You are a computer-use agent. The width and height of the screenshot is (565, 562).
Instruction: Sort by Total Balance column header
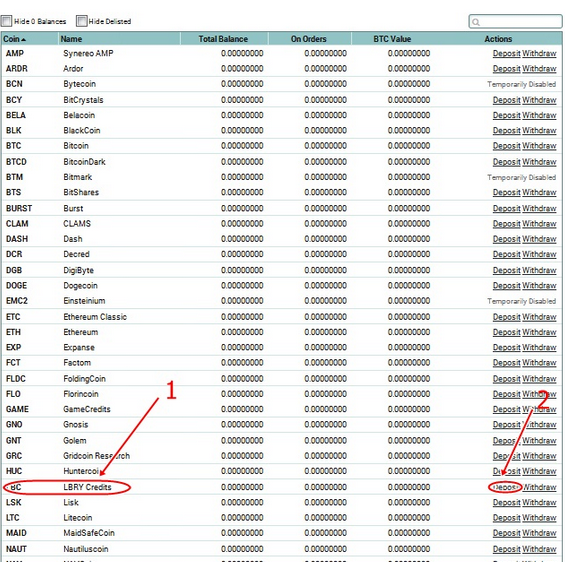[223, 39]
